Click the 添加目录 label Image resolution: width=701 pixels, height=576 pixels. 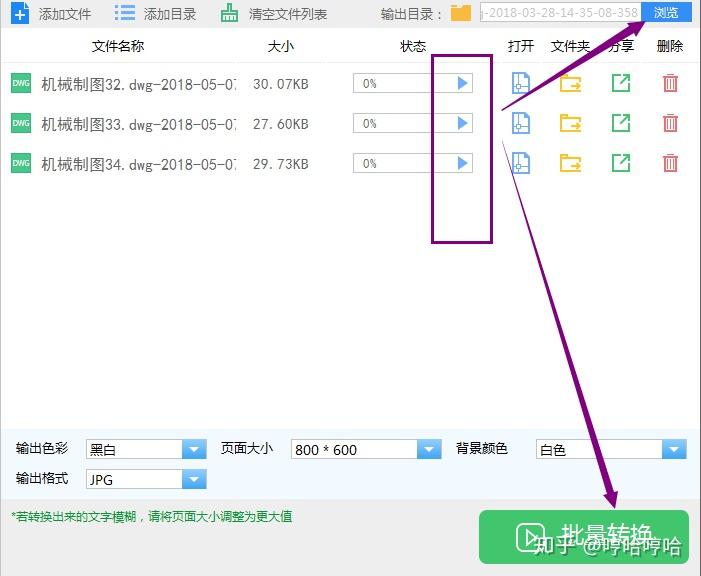pyautogui.click(x=170, y=14)
